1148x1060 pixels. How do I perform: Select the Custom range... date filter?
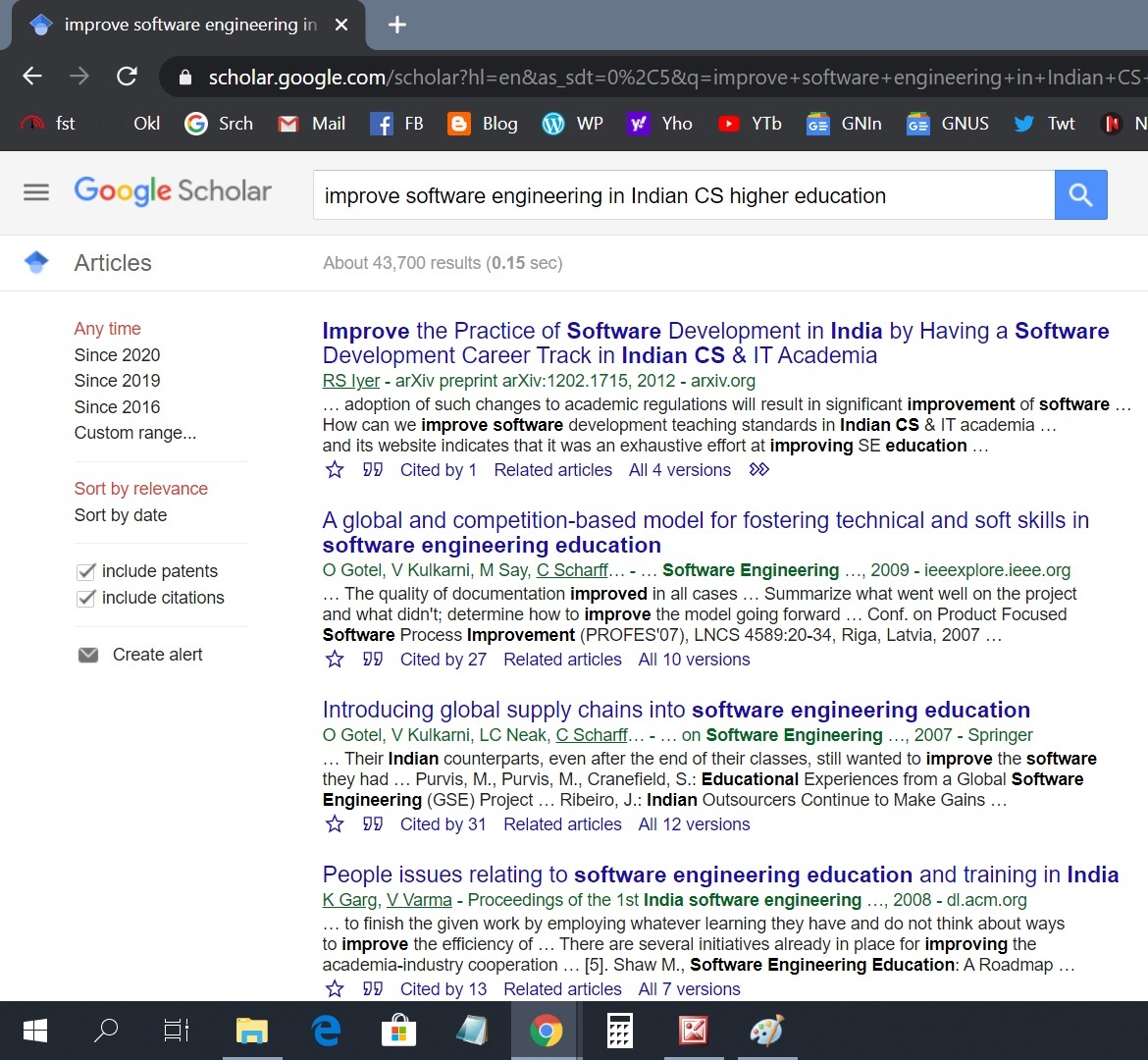click(135, 433)
